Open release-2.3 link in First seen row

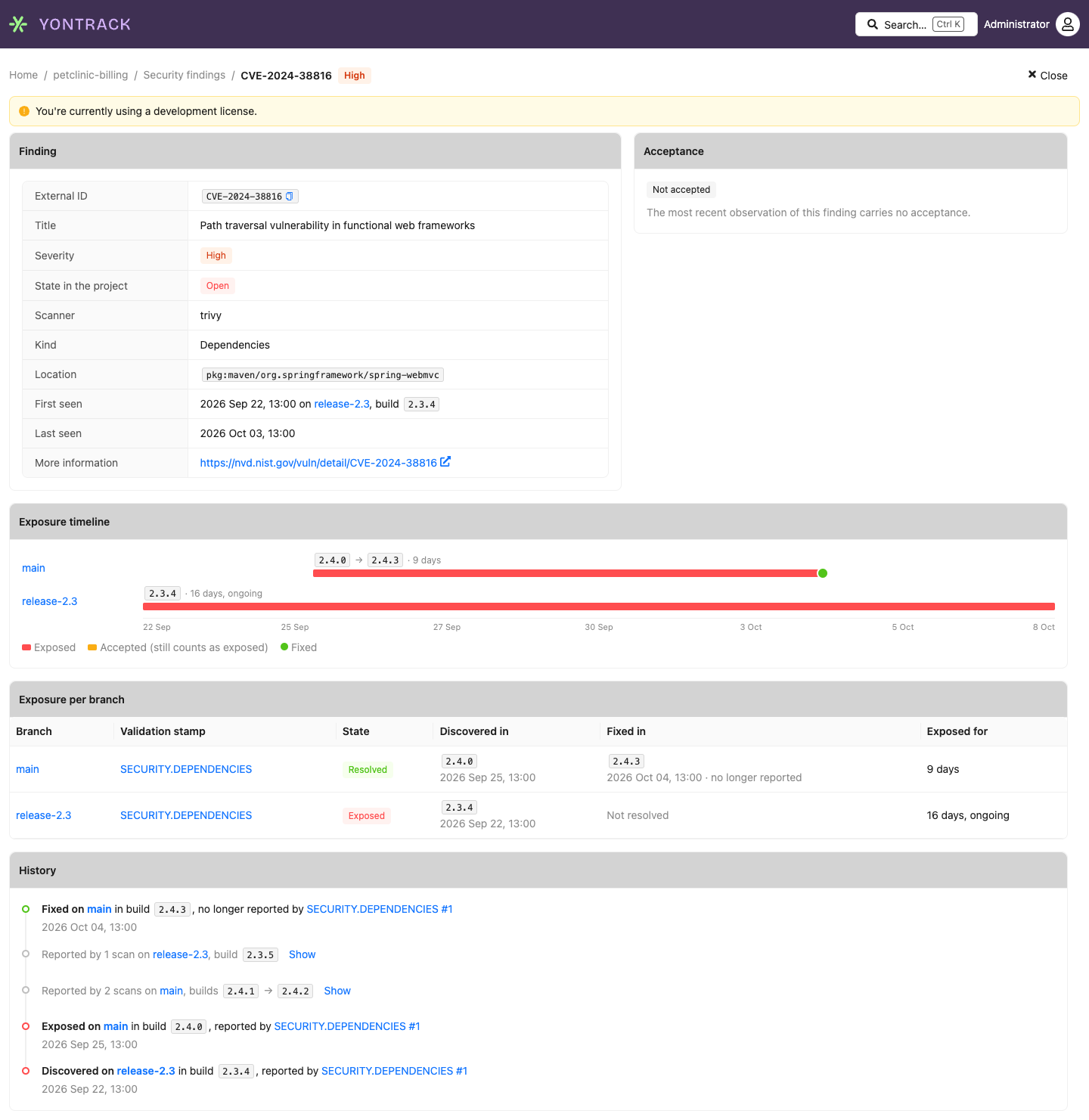click(342, 404)
